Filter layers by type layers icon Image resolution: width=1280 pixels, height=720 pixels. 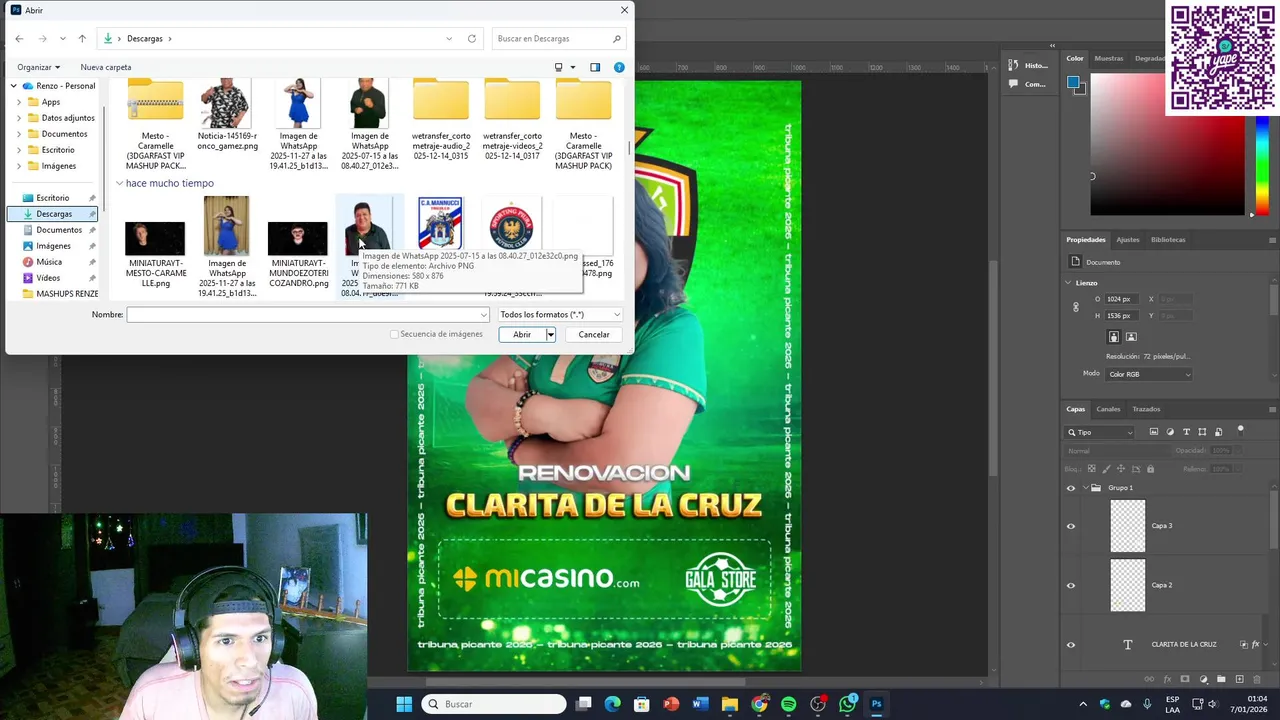[x=1186, y=432]
